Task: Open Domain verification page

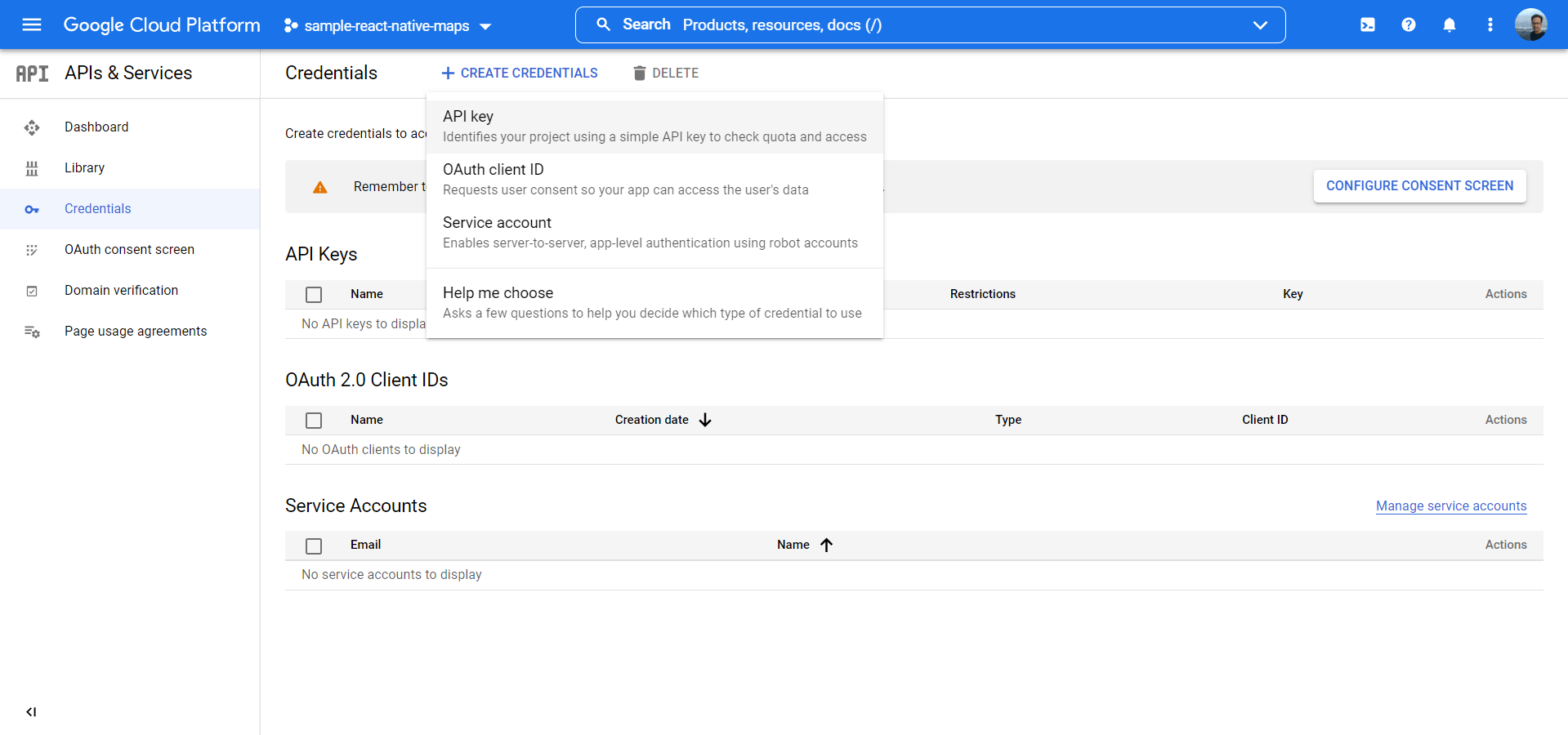Action: pos(130,291)
